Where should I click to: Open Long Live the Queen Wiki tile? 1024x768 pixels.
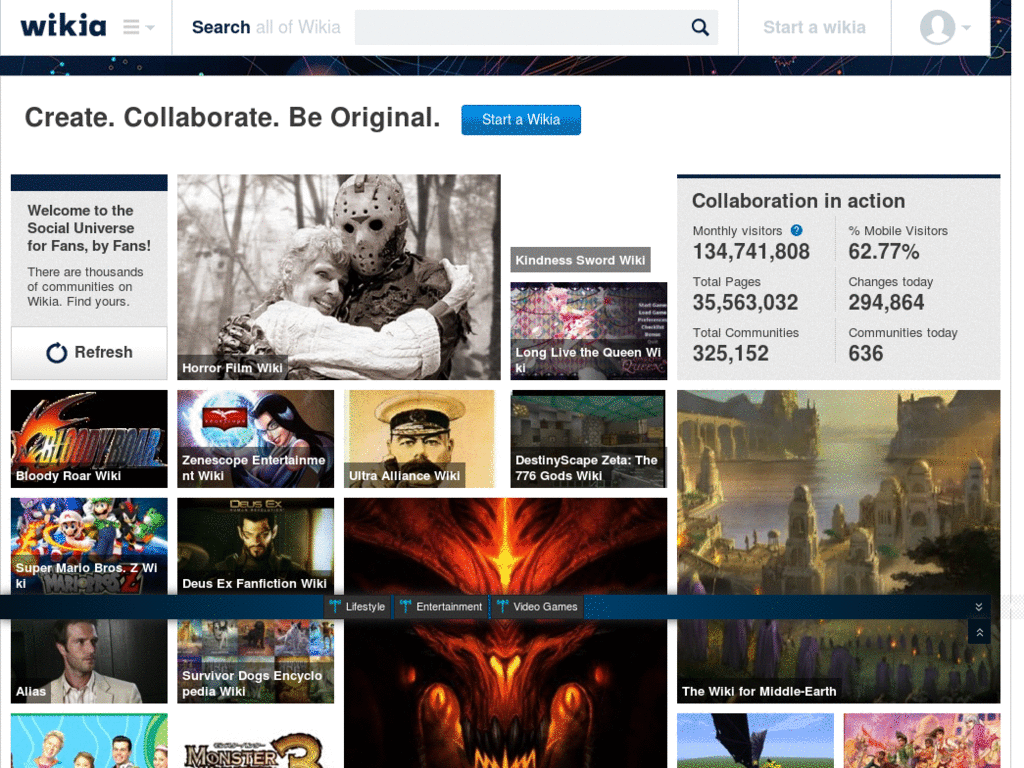click(x=588, y=331)
